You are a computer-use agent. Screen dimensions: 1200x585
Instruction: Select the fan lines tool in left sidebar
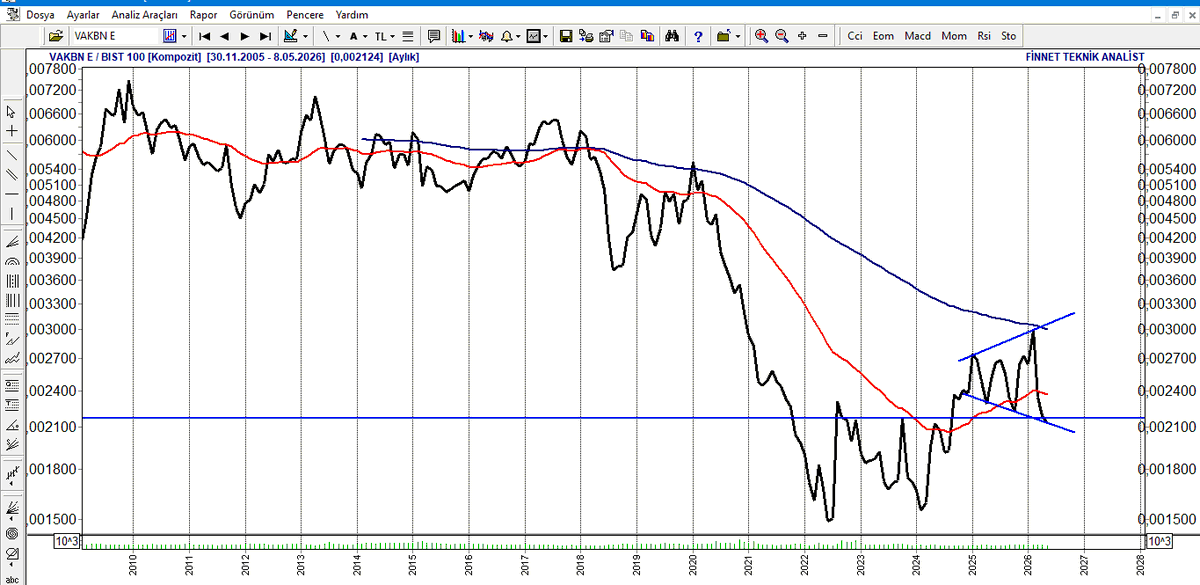point(12,241)
